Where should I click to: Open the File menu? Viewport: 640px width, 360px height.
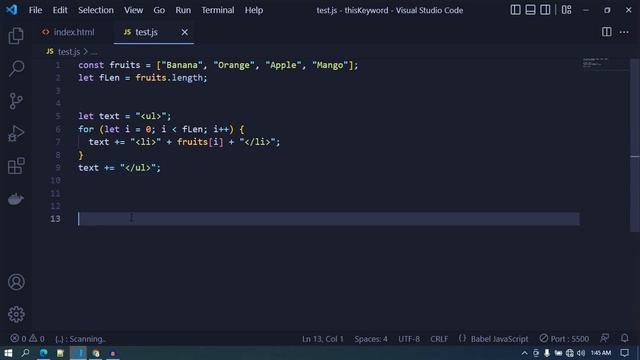pyautogui.click(x=35, y=10)
